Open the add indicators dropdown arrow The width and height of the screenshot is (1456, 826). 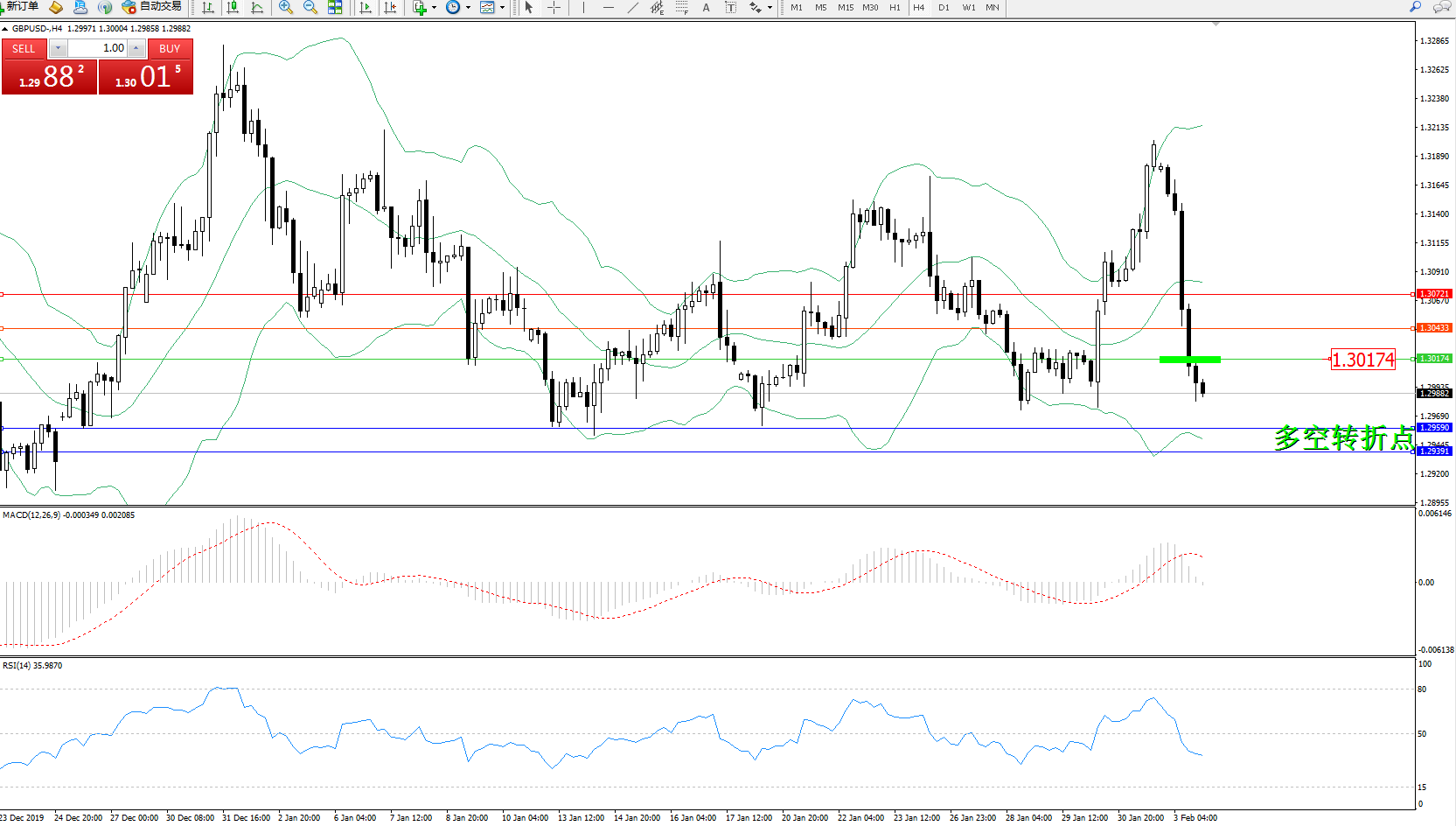pyautogui.click(x=434, y=7)
